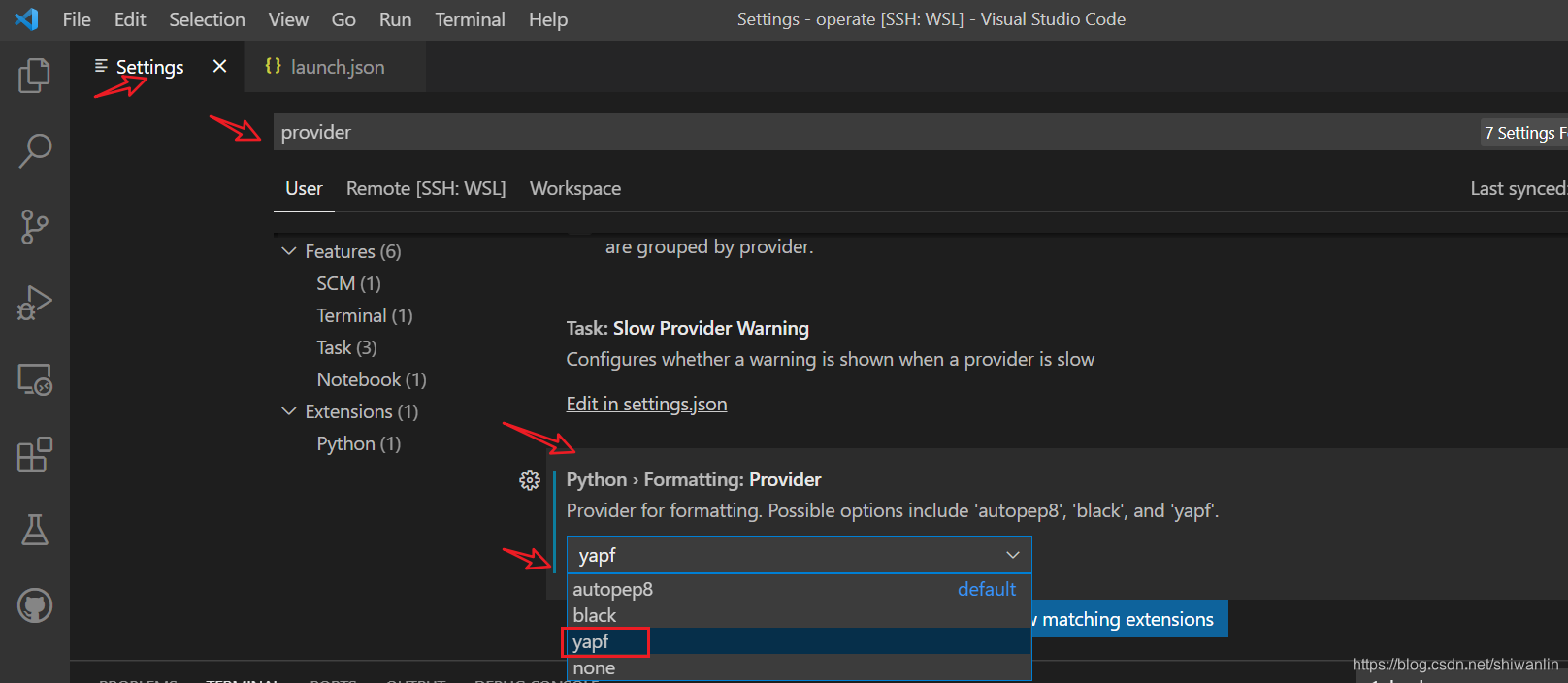This screenshot has width=1568, height=683.
Task: Open the GitHub view in the activity bar
Action: pyautogui.click(x=35, y=605)
